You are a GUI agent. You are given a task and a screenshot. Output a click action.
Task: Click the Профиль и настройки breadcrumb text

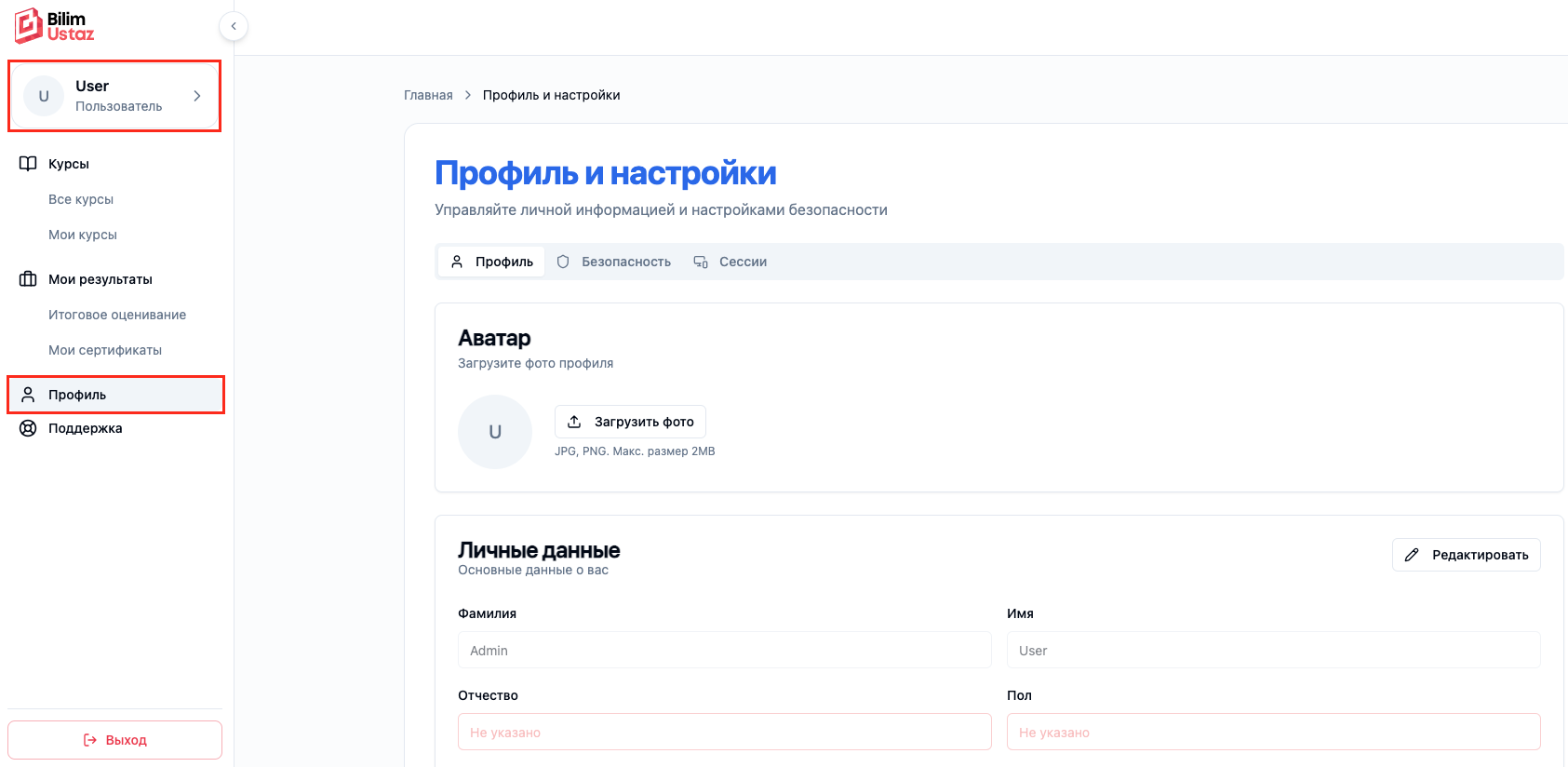tap(551, 95)
